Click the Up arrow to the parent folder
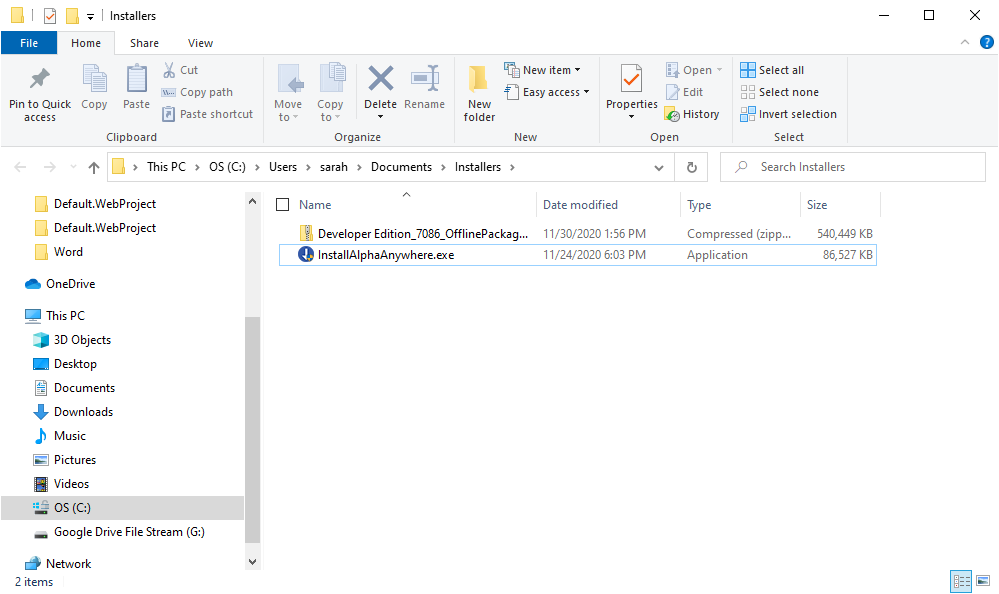The width and height of the screenshot is (999, 594). click(x=94, y=167)
